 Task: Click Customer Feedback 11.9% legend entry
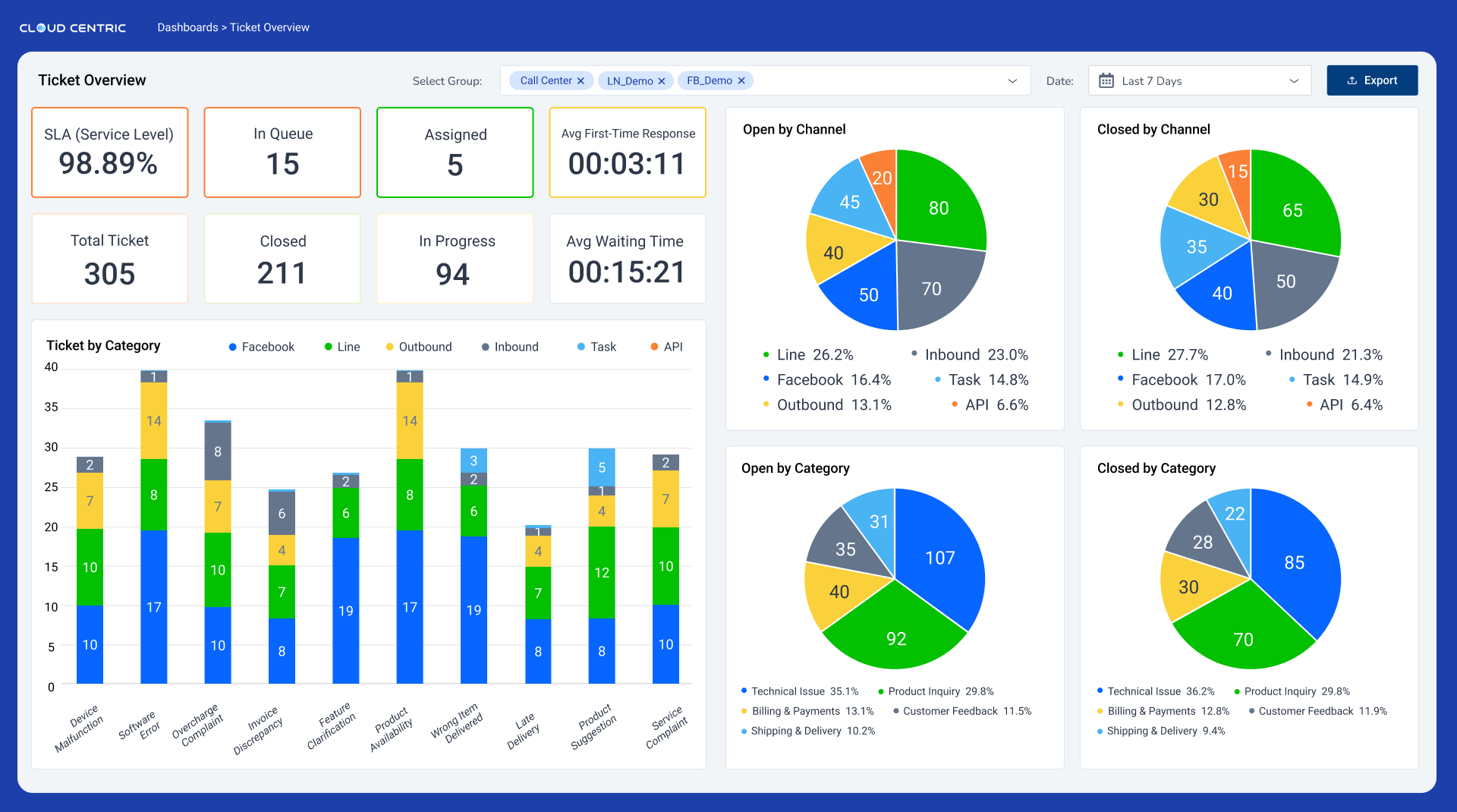tap(1318, 711)
